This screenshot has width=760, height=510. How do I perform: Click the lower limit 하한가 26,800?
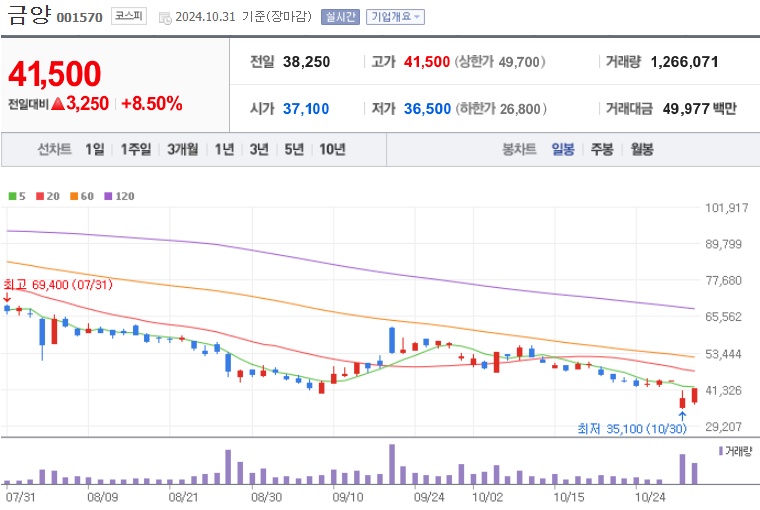pos(501,109)
